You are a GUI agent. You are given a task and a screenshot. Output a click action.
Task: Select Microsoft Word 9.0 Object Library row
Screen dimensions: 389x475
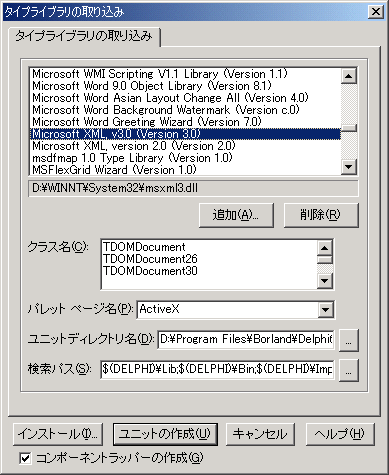[185, 86]
